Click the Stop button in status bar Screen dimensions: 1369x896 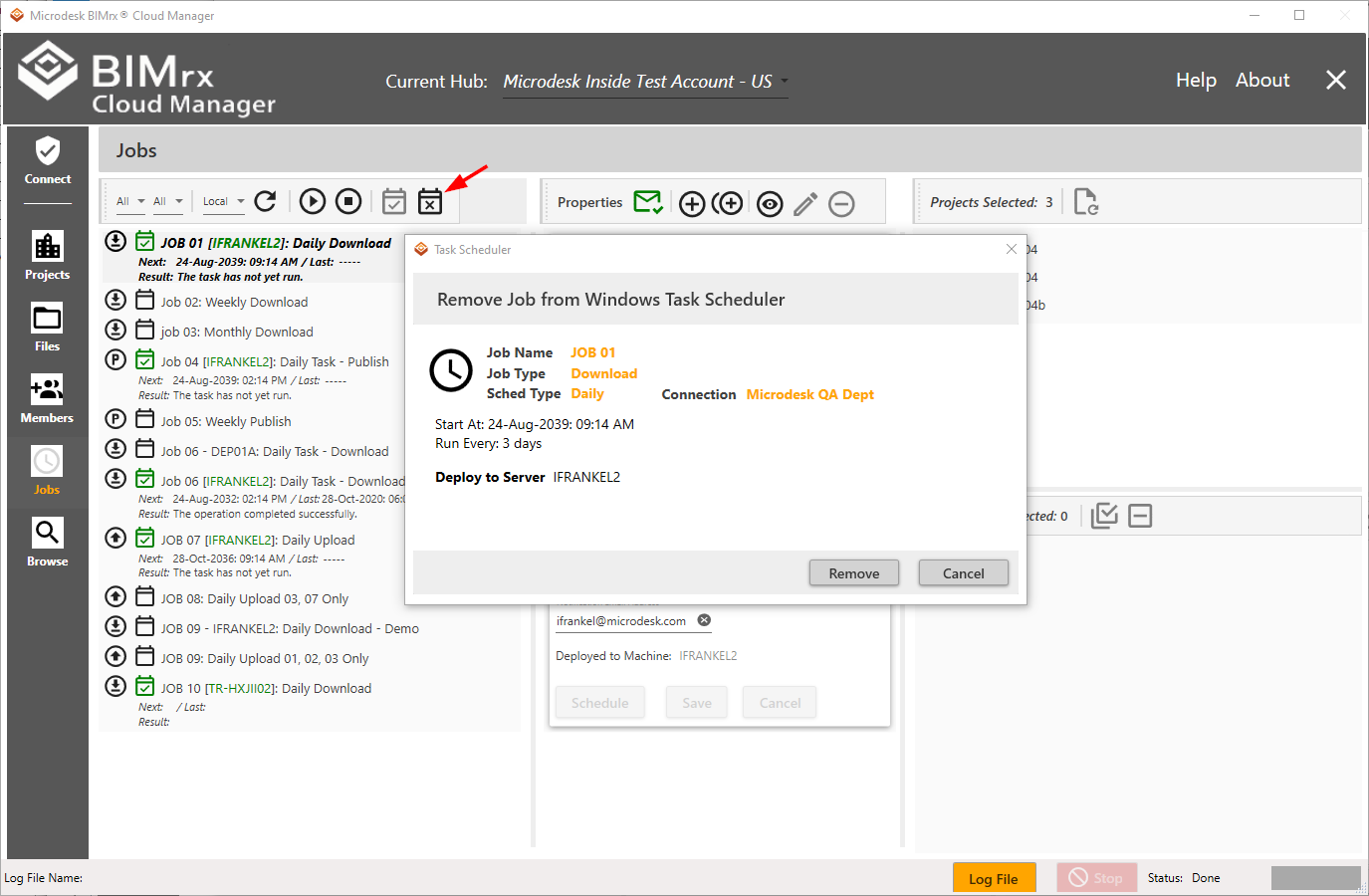point(1096,878)
